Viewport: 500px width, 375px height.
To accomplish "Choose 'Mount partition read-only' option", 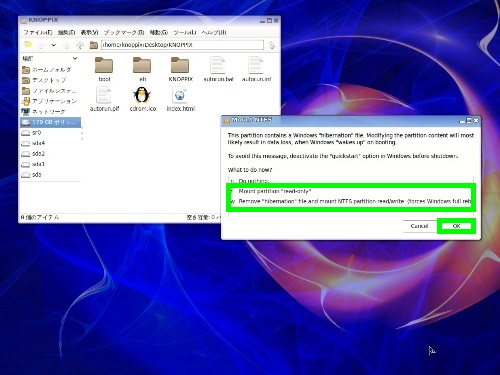I will click(350, 191).
